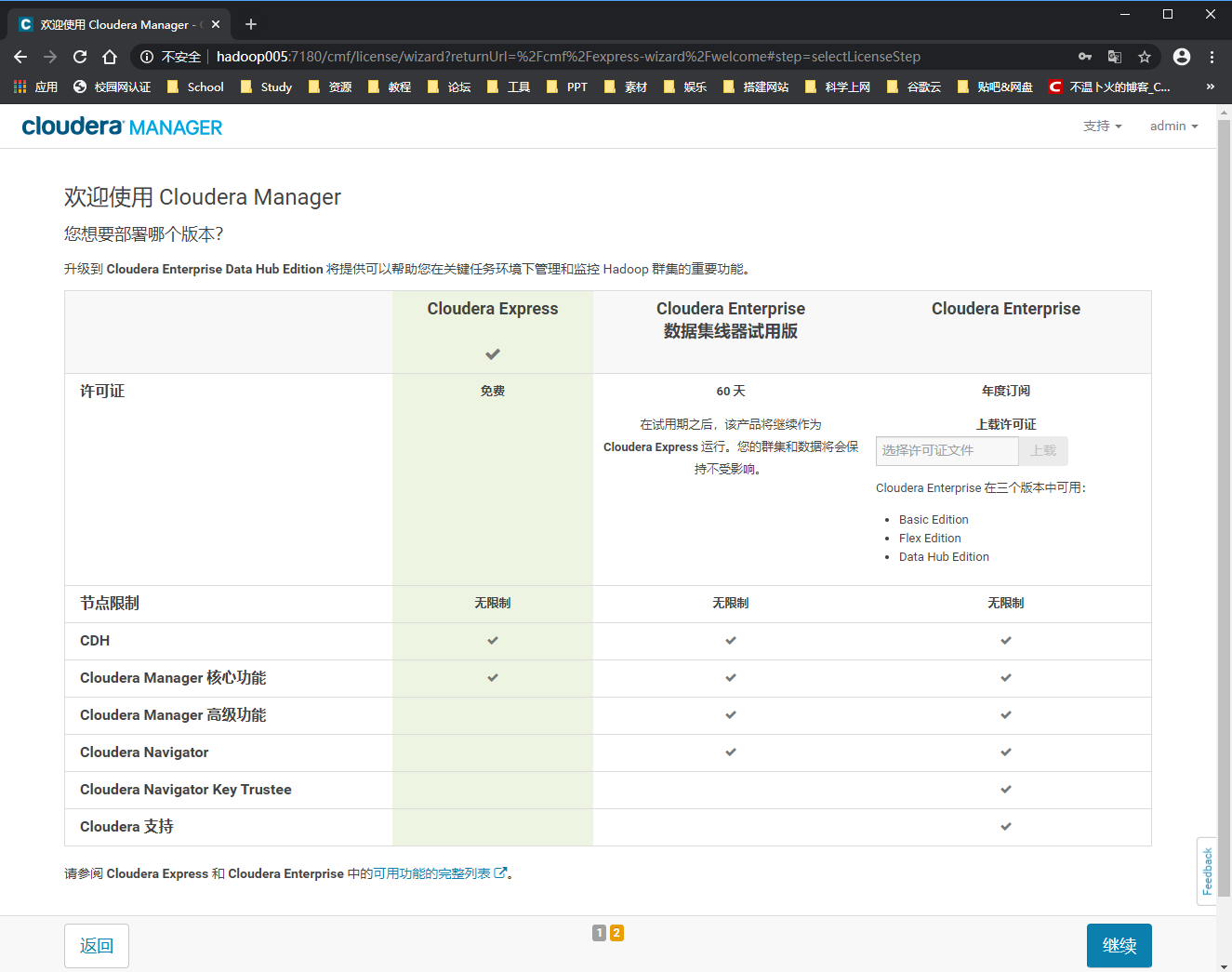Screen dimensions: 1232x972
Task: Click the translate page icon
Action: pyautogui.click(x=1115, y=57)
